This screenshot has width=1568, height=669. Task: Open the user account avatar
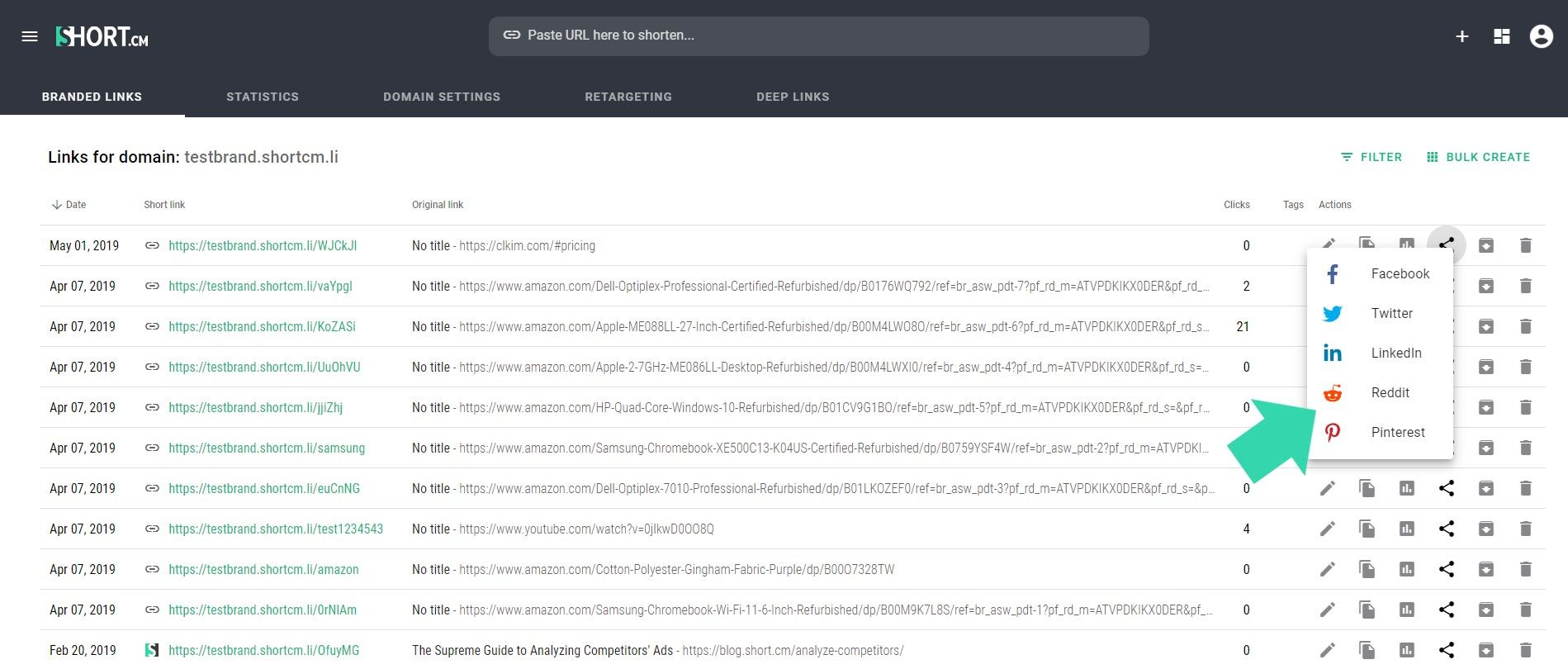tap(1541, 36)
